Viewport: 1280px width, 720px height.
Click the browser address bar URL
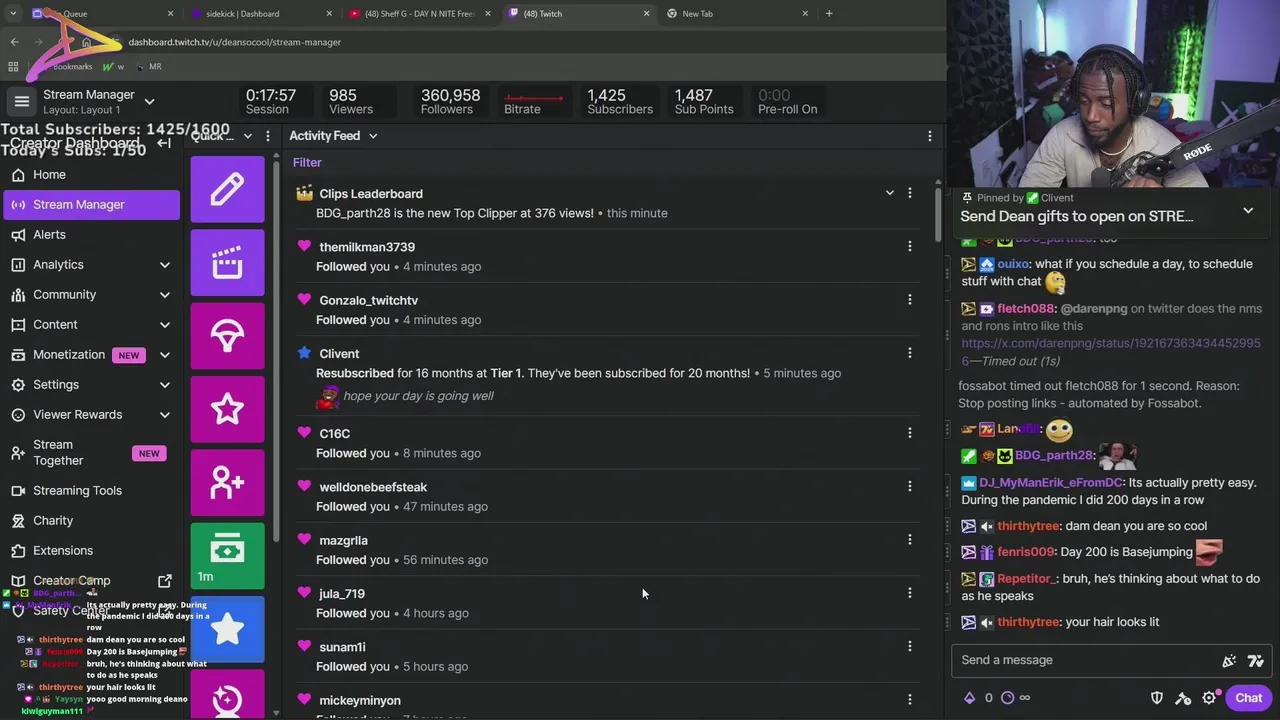tap(234, 42)
